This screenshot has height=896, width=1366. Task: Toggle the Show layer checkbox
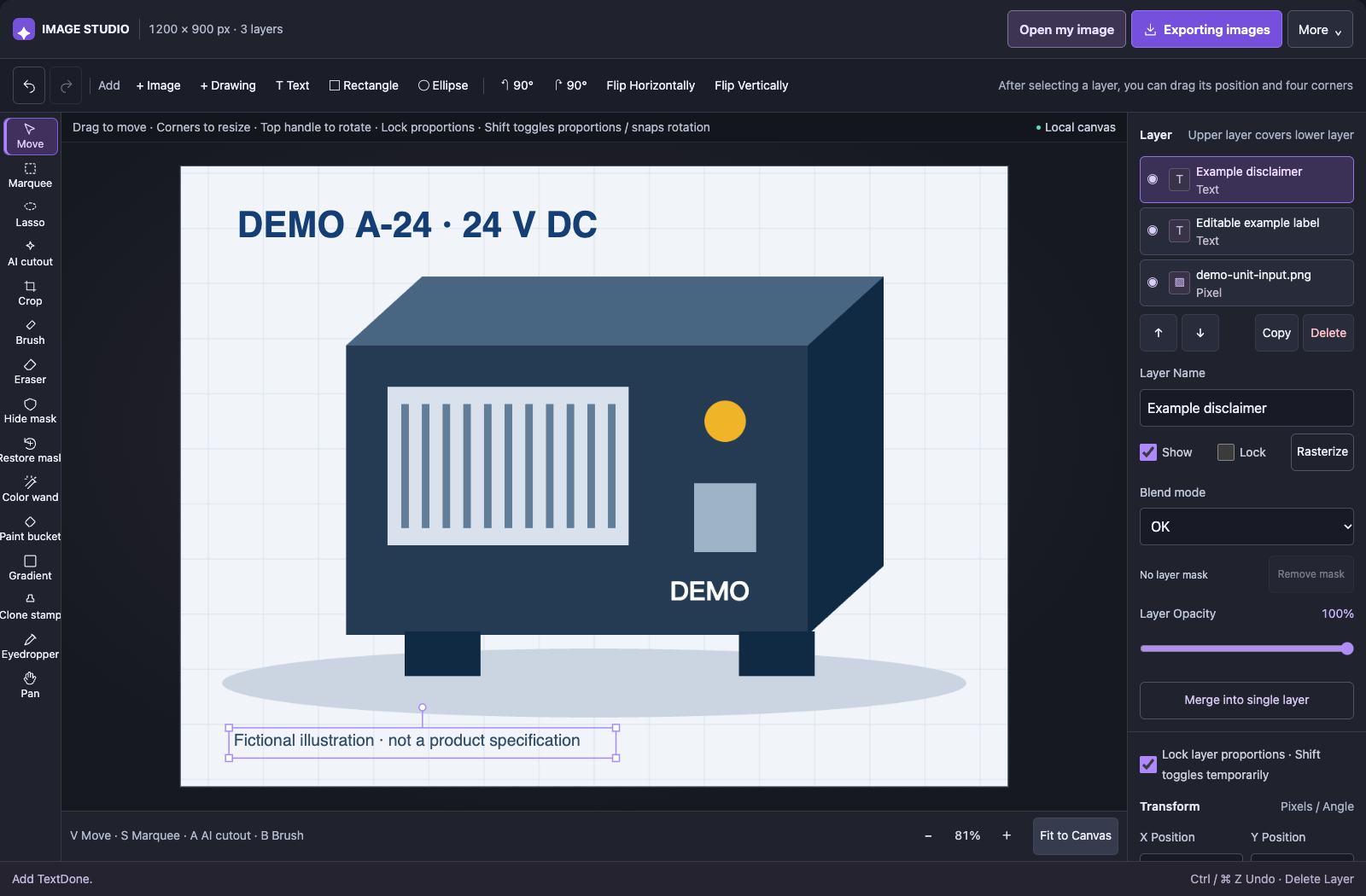click(1148, 452)
